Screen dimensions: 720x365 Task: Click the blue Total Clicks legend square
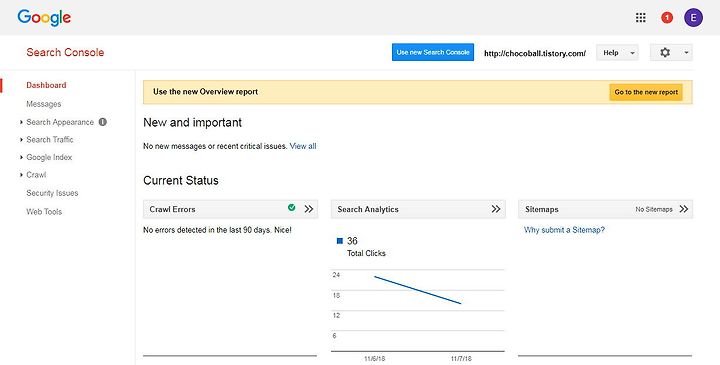(340, 241)
